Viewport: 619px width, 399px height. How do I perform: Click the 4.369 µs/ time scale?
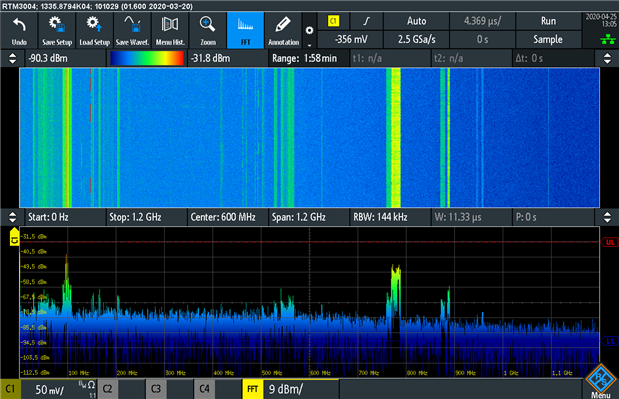pos(482,21)
